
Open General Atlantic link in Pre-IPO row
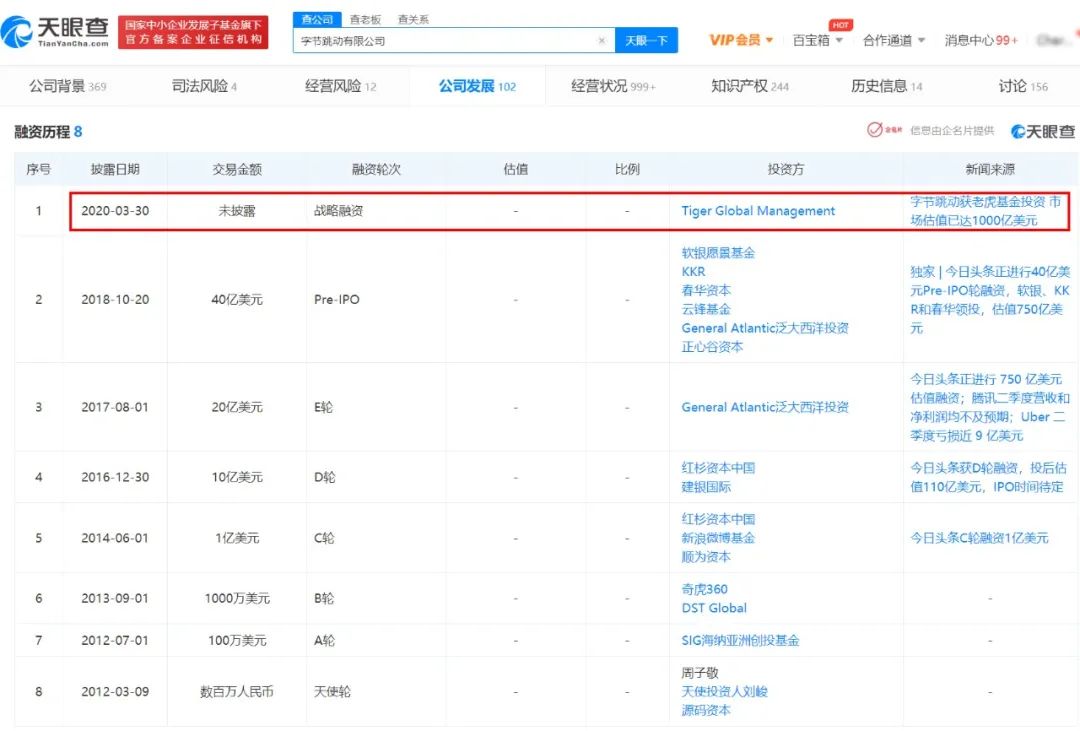tap(765, 328)
